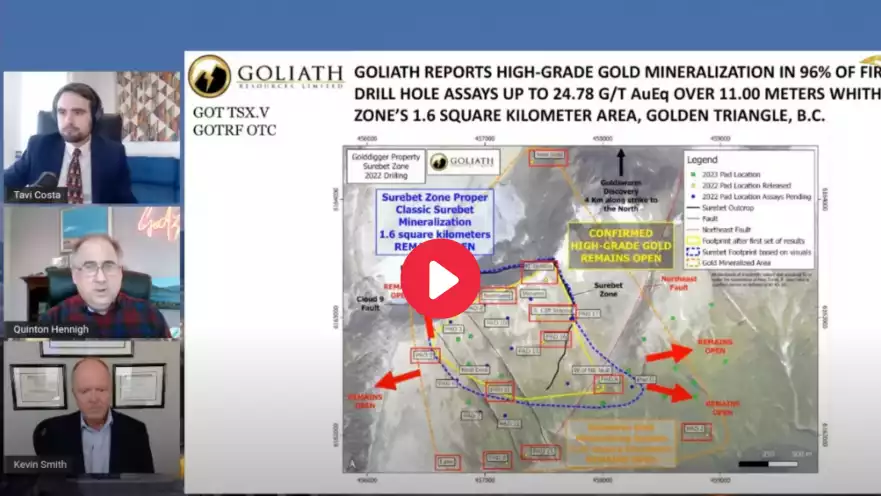881x496 pixels.
Task: Select Kevin Smith's webcam thumbnail
Action: [x=92, y=407]
